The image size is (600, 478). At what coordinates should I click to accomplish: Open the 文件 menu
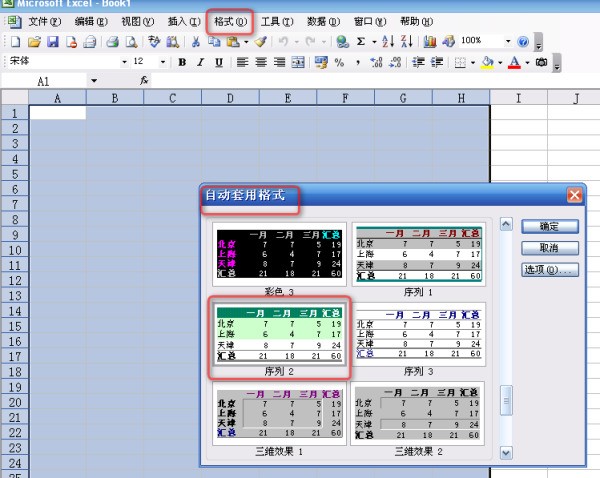(x=44, y=21)
